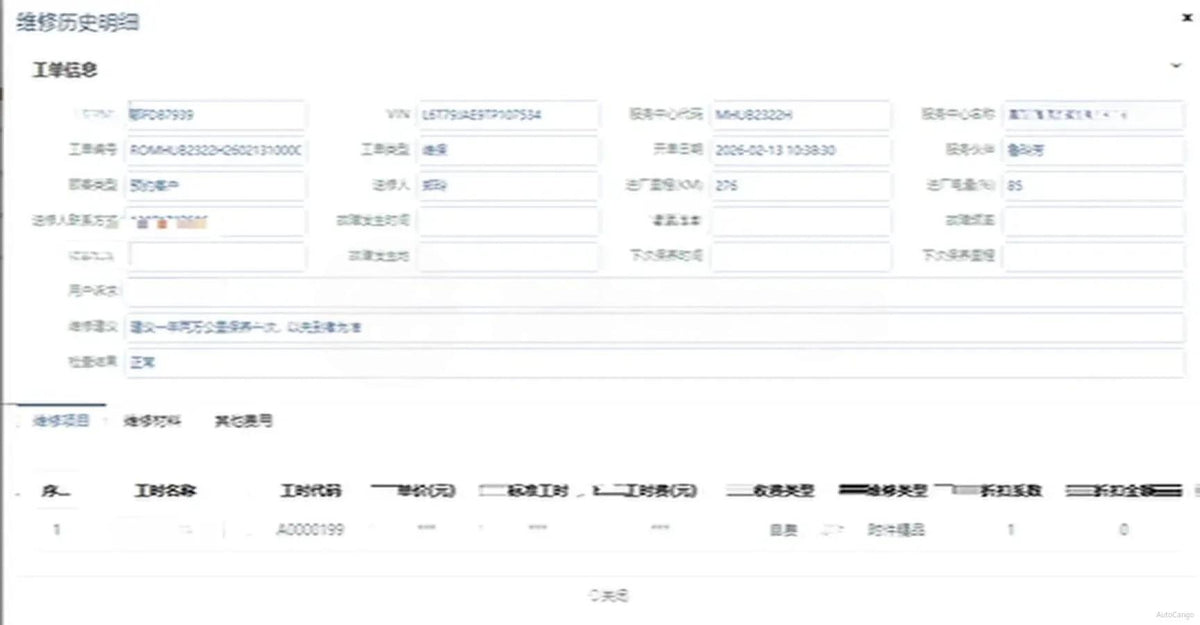Click the VIN input field
The height and width of the screenshot is (625, 1200).
click(x=508, y=115)
